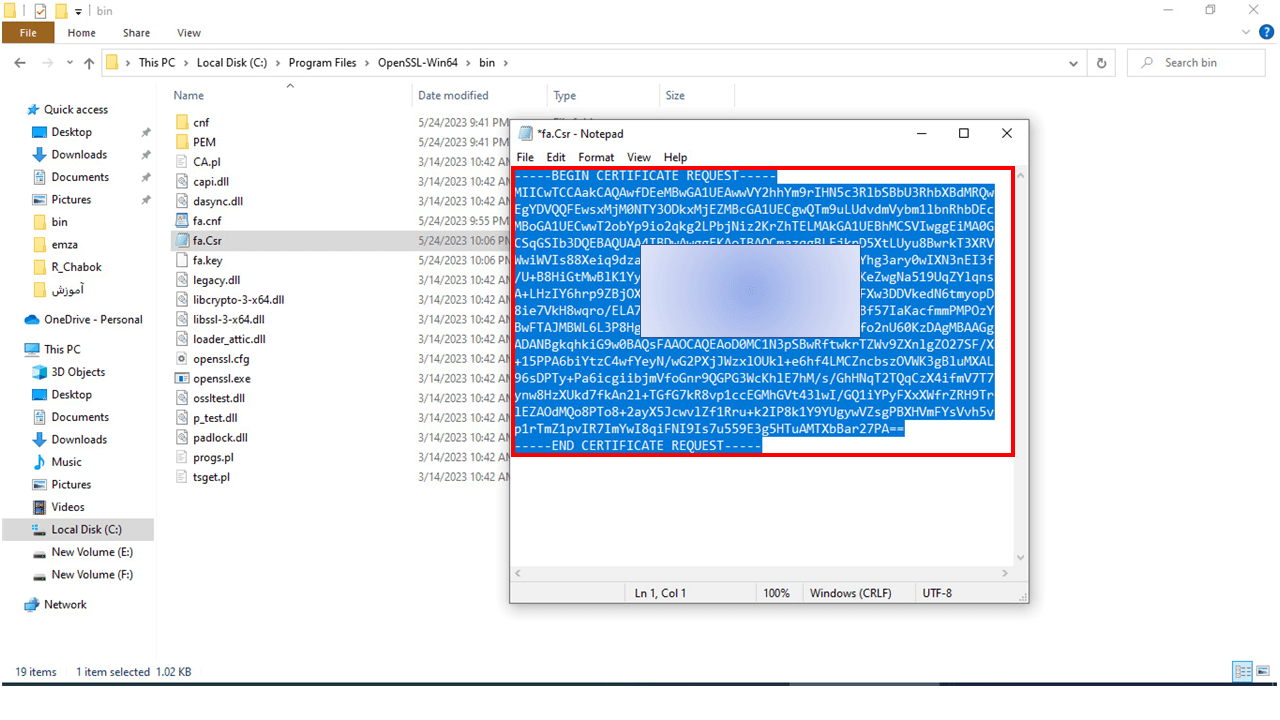Open OneDrive - Personal in sidebar
The width and height of the screenshot is (1280, 720).
coord(92,320)
